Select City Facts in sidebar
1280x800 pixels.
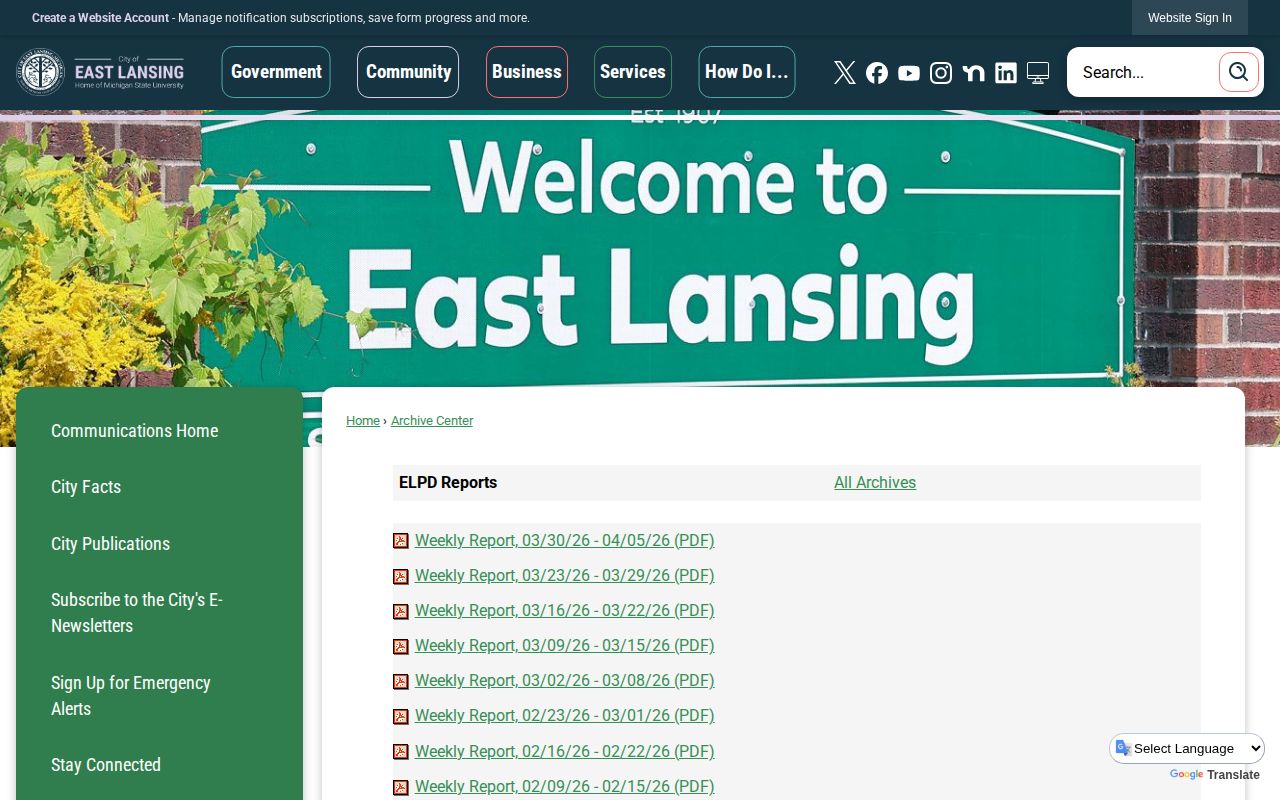pyautogui.click(x=86, y=487)
